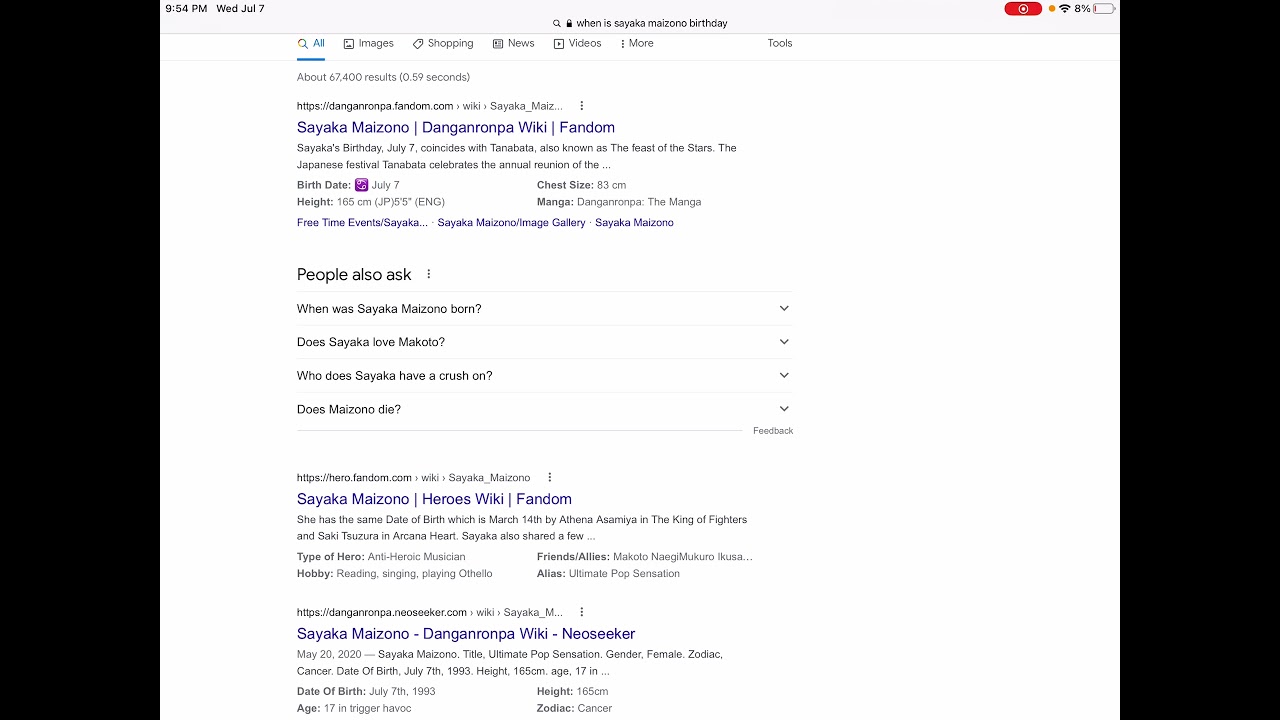
Task: Tap the purple Cancer zodiac icon
Action: click(x=362, y=185)
